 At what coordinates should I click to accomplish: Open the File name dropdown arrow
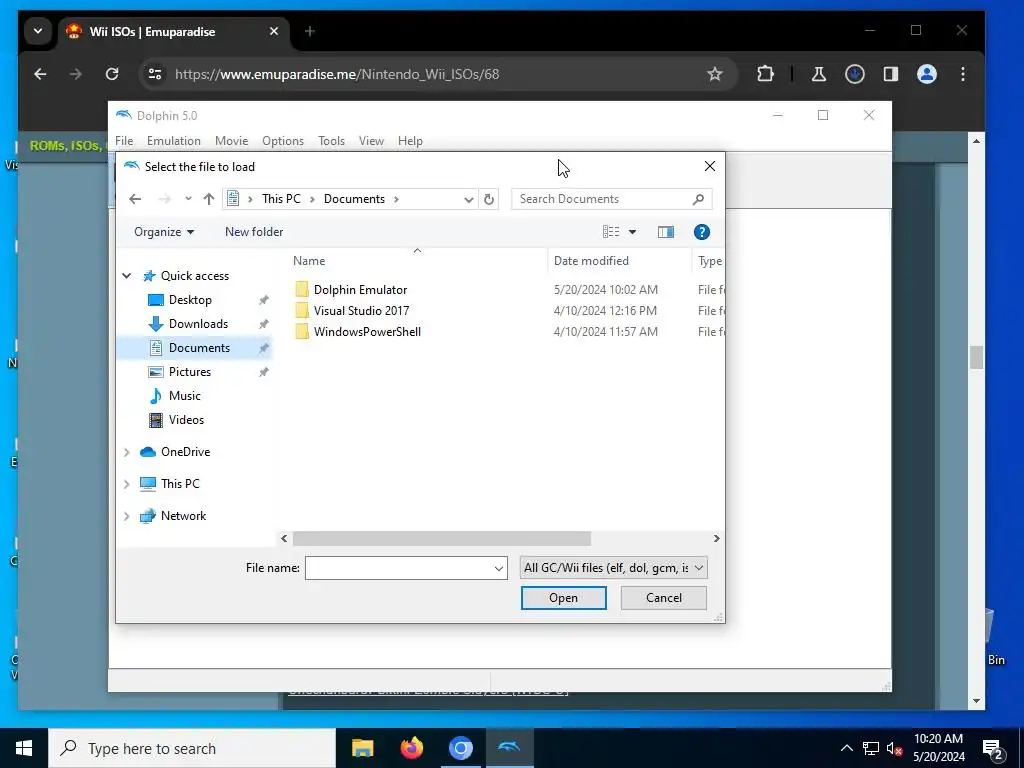[499, 569]
